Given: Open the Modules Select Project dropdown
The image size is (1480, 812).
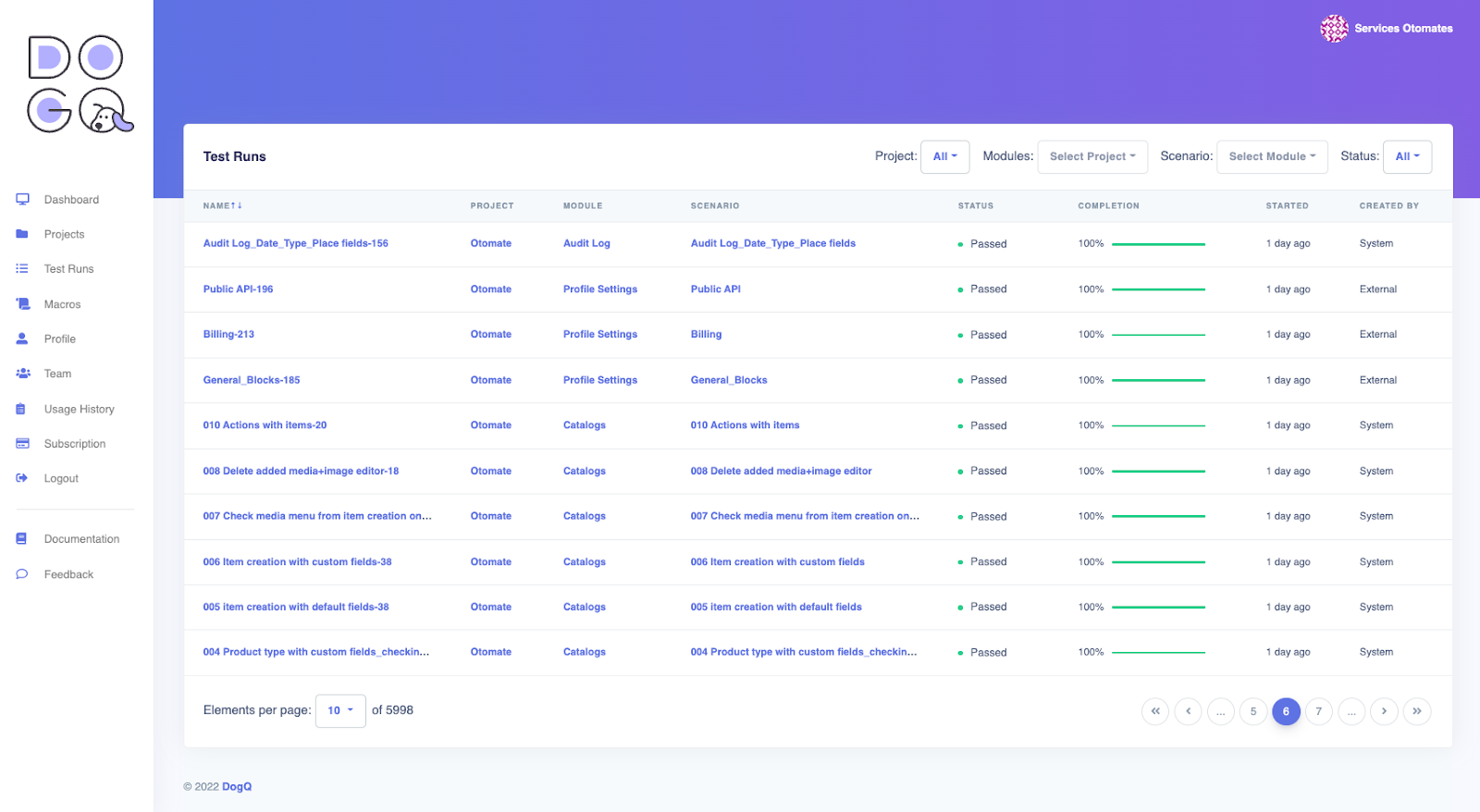Looking at the screenshot, I should tap(1092, 157).
